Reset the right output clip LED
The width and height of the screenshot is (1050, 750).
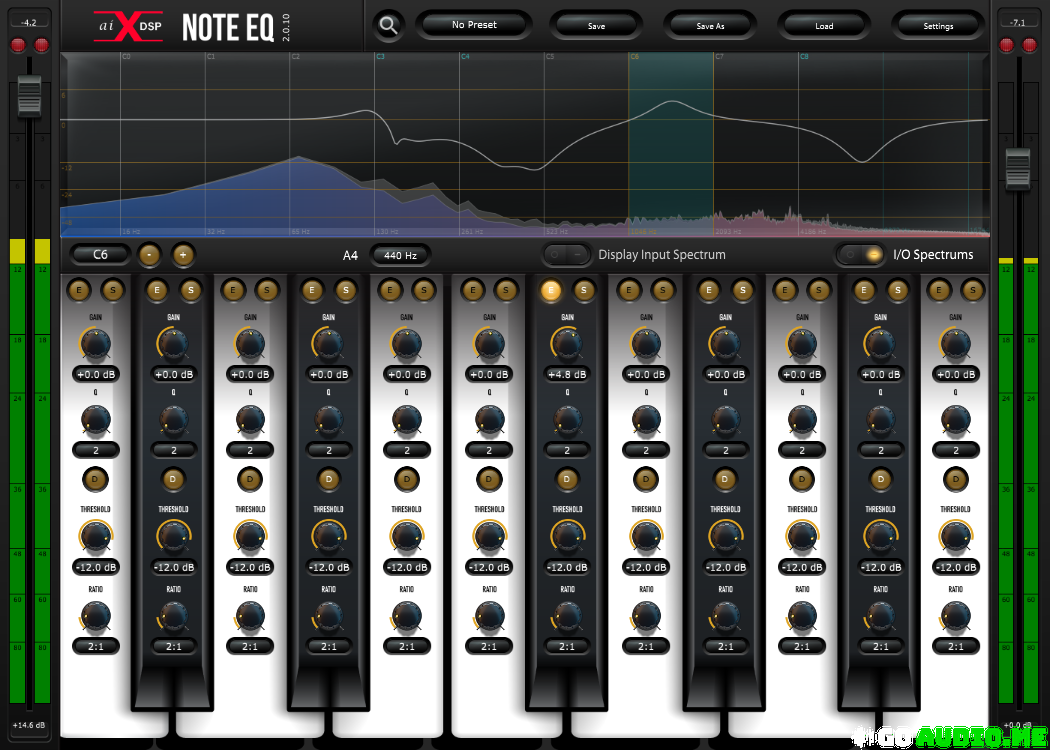pos(1030,45)
